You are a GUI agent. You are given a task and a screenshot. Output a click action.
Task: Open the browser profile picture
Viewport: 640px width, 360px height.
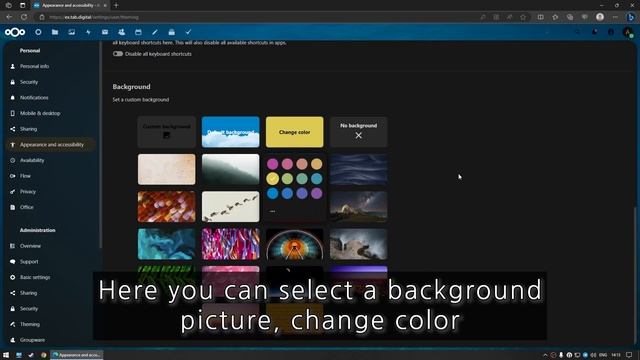tap(600, 17)
